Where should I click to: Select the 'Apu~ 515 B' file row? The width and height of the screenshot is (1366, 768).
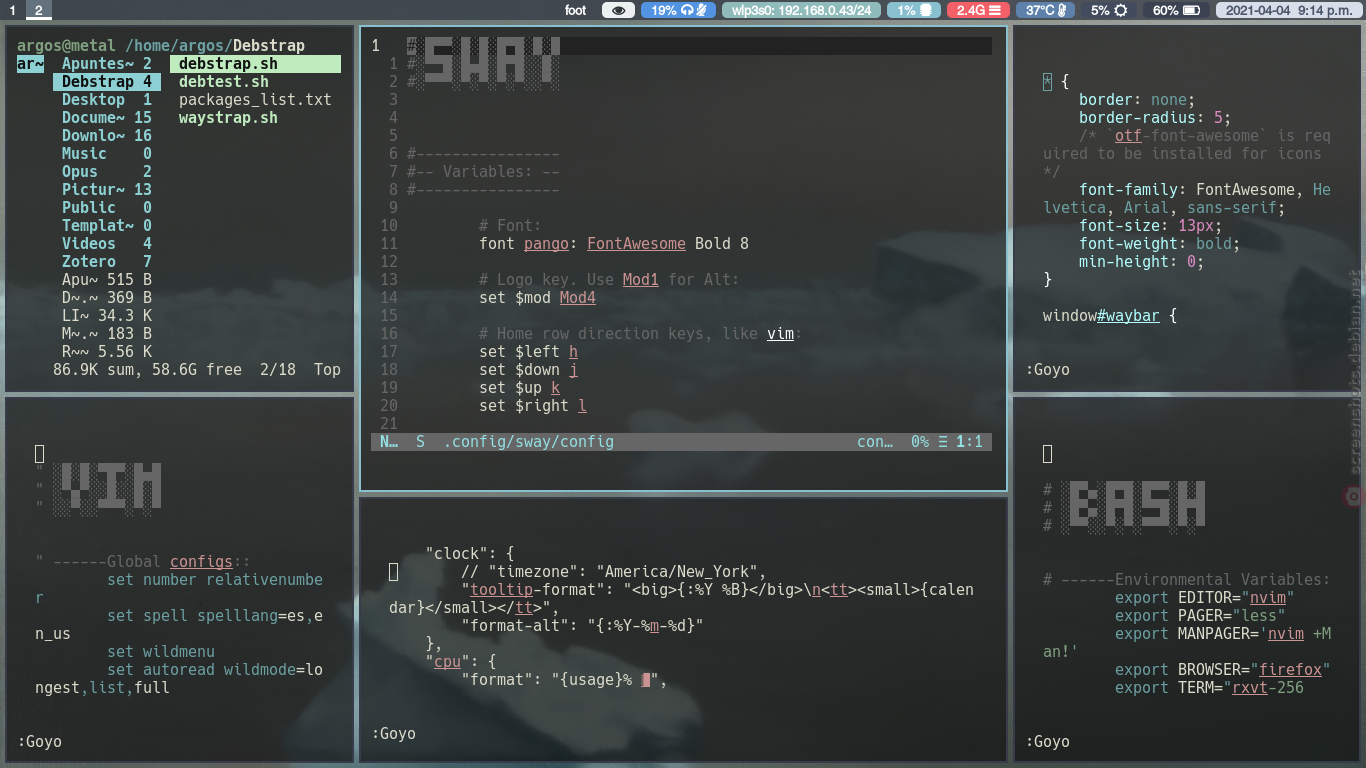(107, 280)
